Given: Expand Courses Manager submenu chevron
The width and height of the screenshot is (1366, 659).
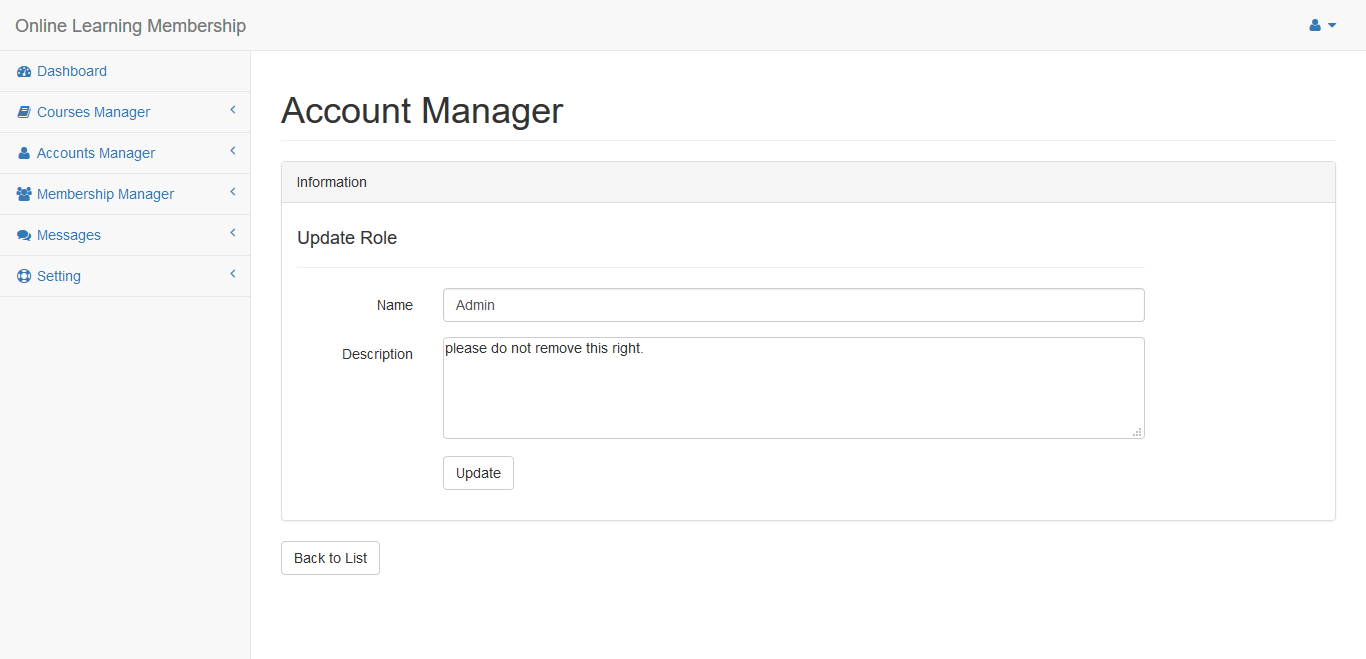Looking at the screenshot, I should 232,110.
